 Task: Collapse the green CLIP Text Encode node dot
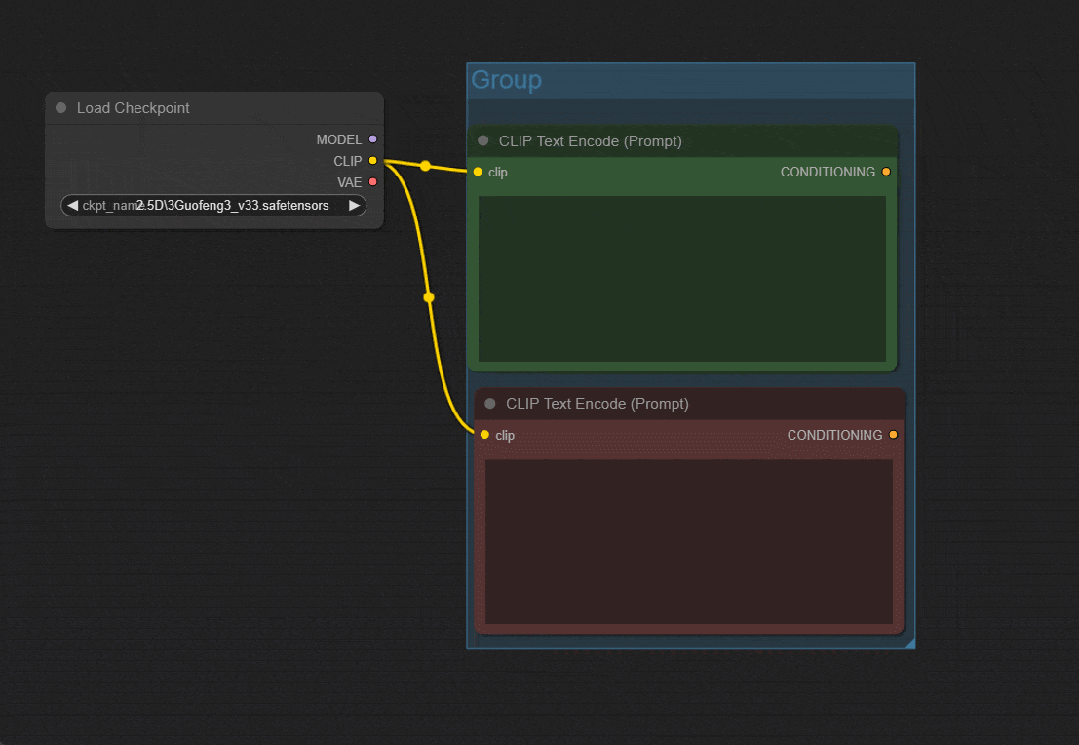[483, 141]
